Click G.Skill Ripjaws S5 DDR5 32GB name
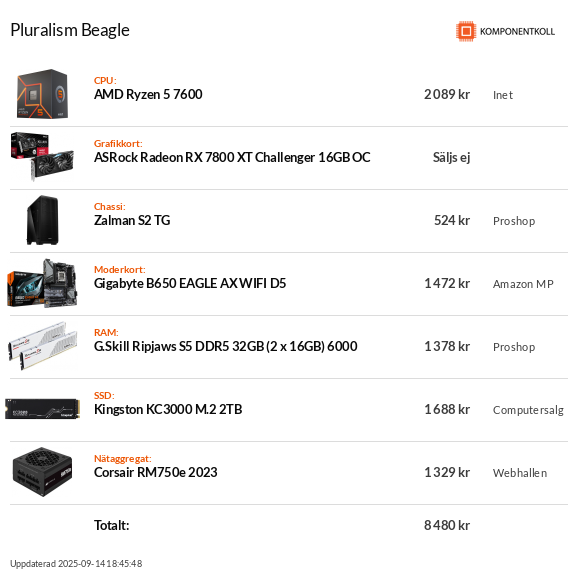Image resolution: width=577 pixels, height=577 pixels. pos(226,346)
